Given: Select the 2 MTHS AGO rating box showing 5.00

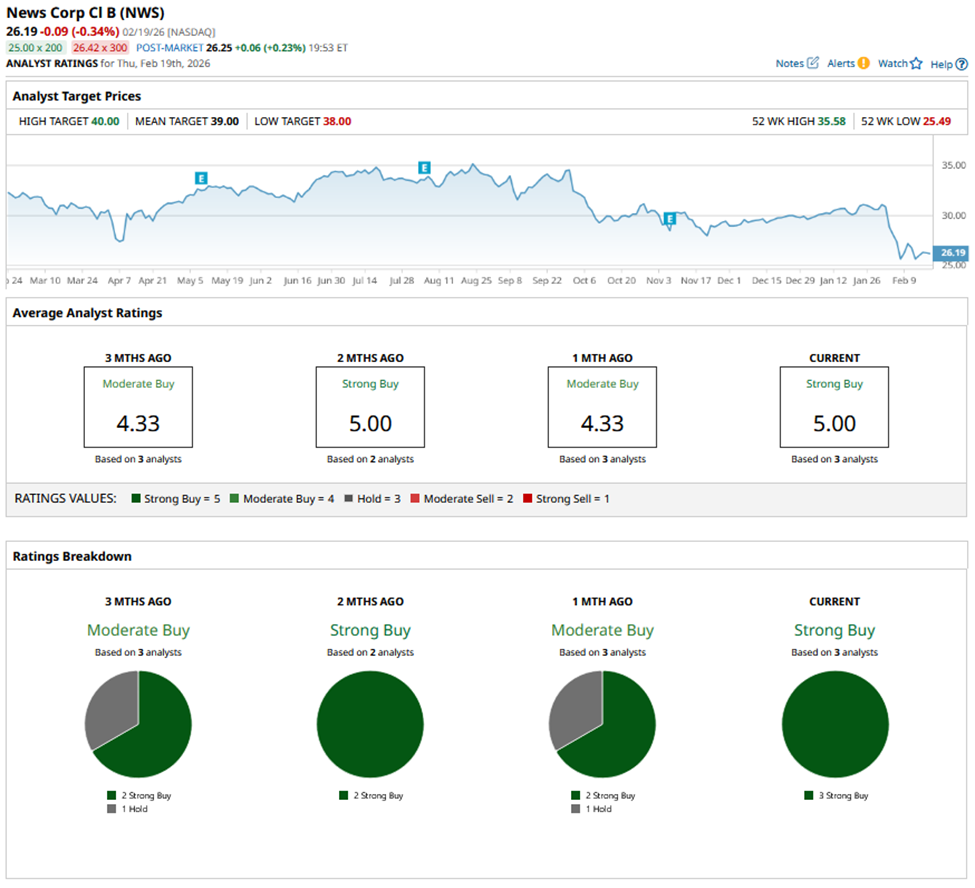Looking at the screenshot, I should point(370,407).
